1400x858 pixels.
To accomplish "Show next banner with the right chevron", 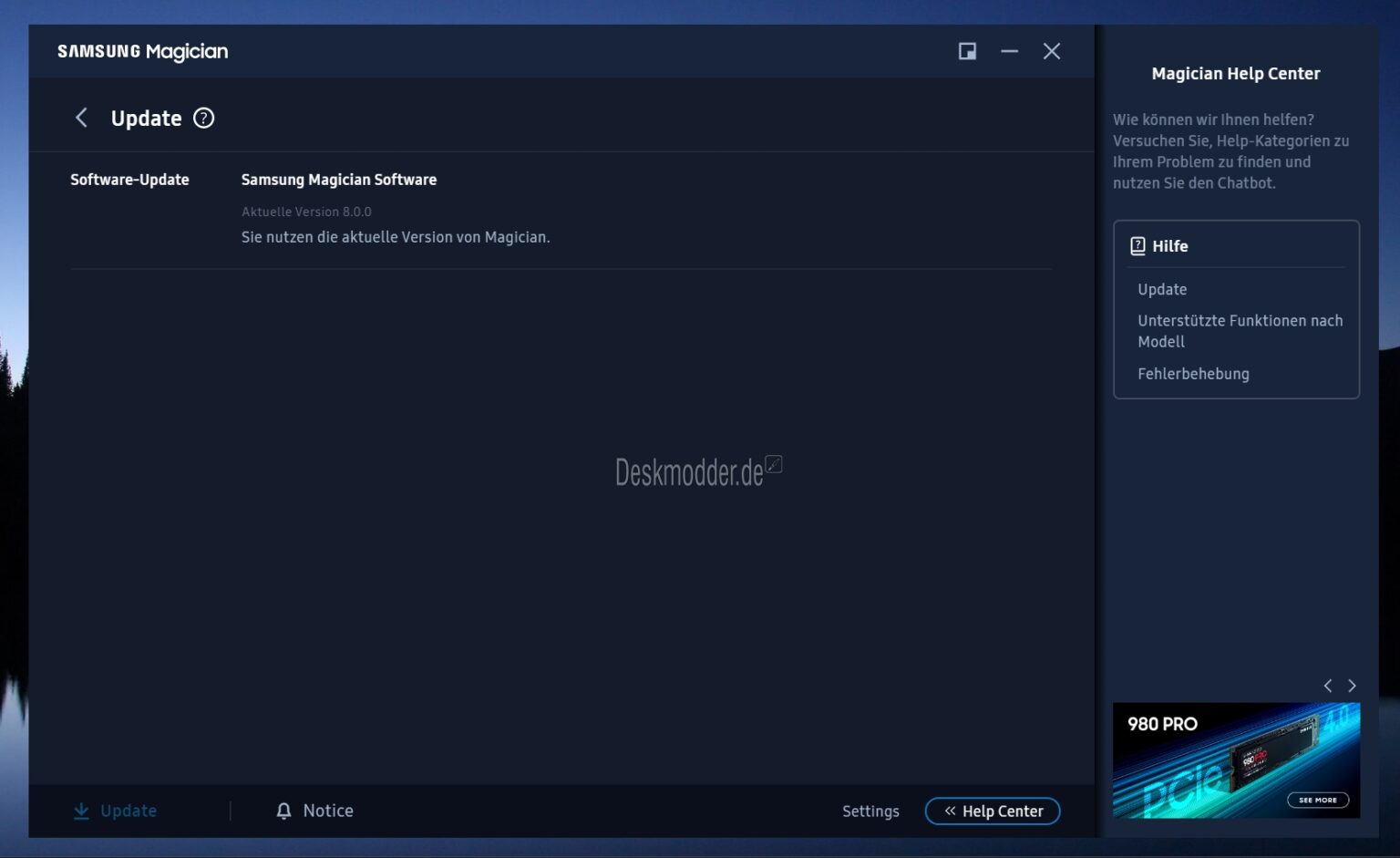I will pos(1351,685).
